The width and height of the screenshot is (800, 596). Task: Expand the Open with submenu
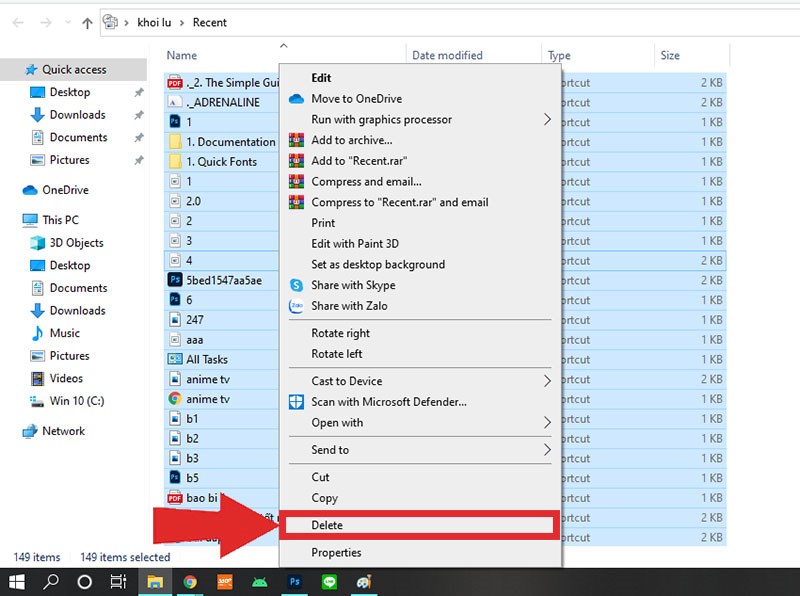[547, 423]
